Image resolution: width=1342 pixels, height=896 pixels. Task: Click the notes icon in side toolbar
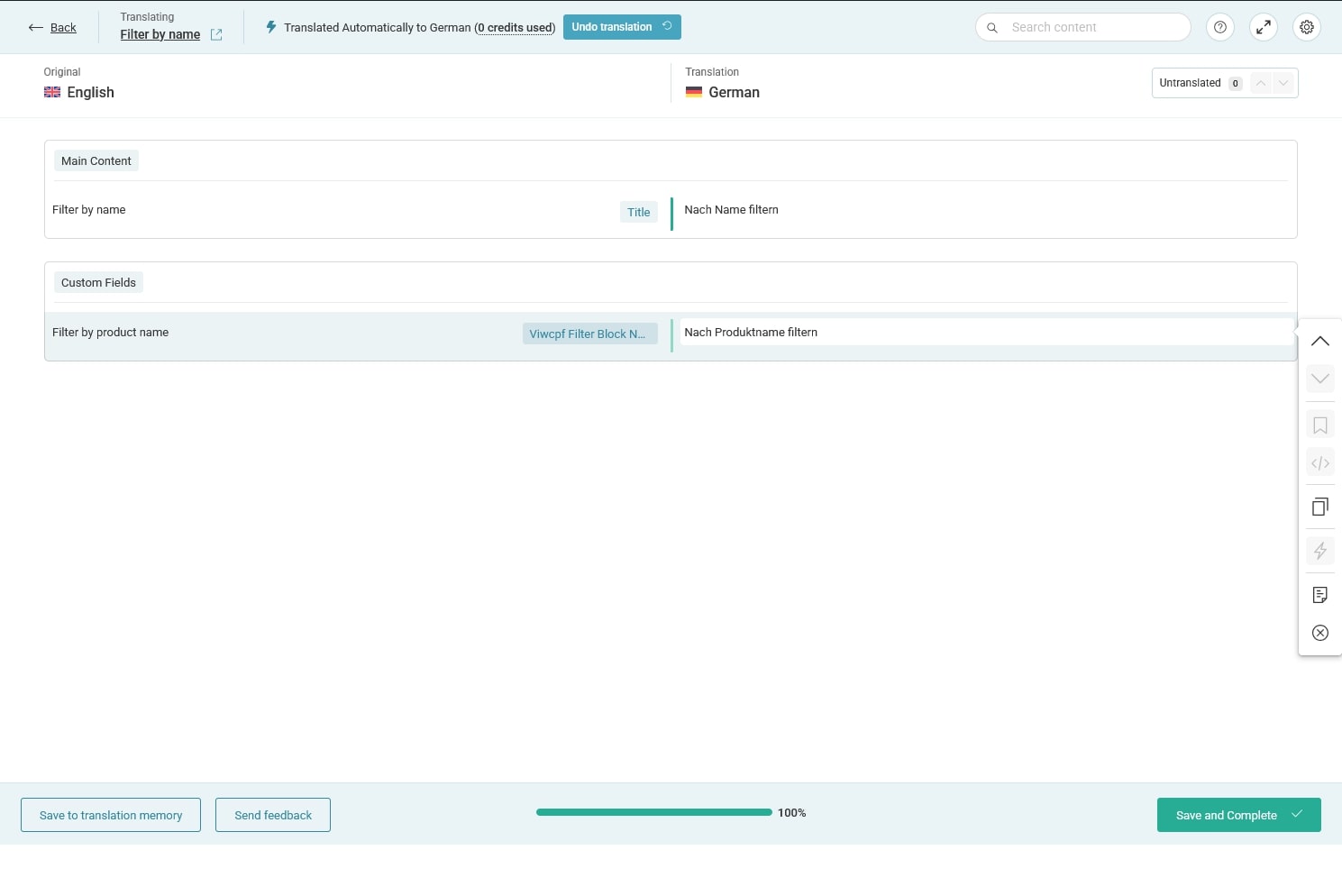(1320, 595)
